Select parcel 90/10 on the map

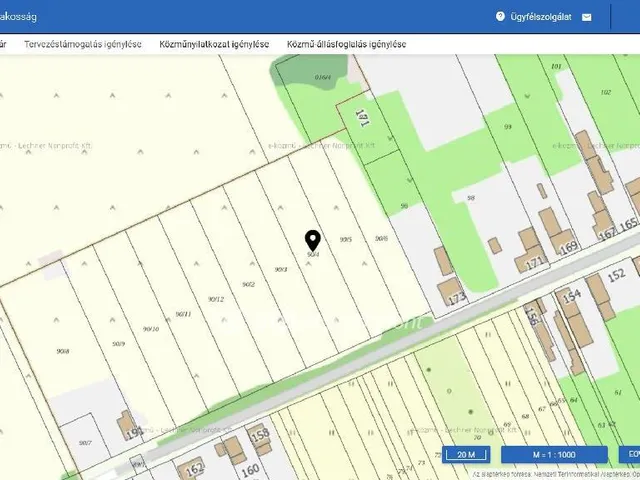(151, 328)
